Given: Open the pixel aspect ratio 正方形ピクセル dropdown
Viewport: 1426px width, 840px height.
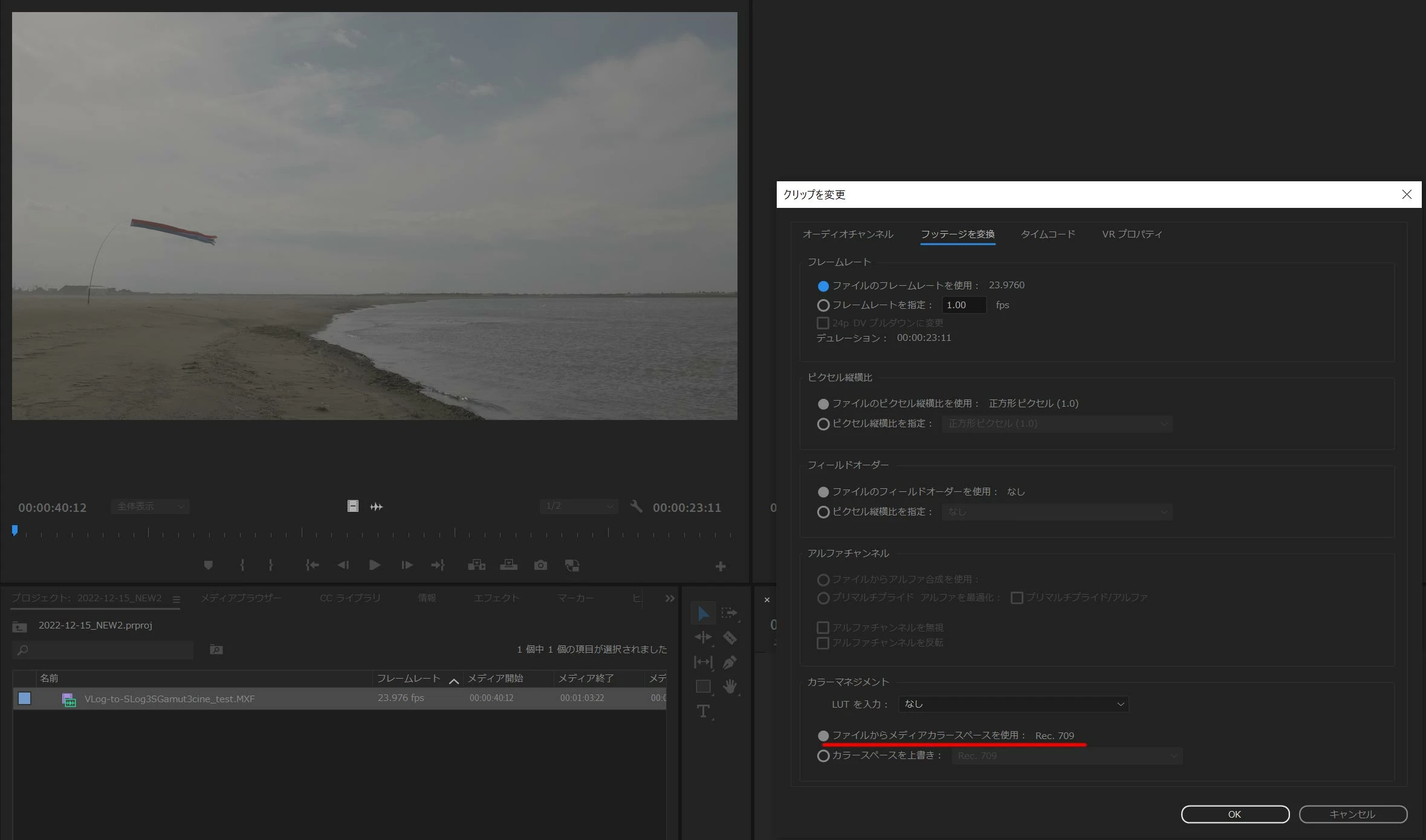Looking at the screenshot, I should pos(1057,424).
